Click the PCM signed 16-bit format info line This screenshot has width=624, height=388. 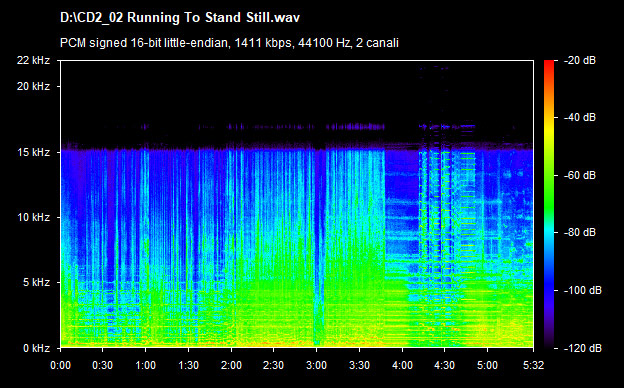pyautogui.click(x=229, y=43)
